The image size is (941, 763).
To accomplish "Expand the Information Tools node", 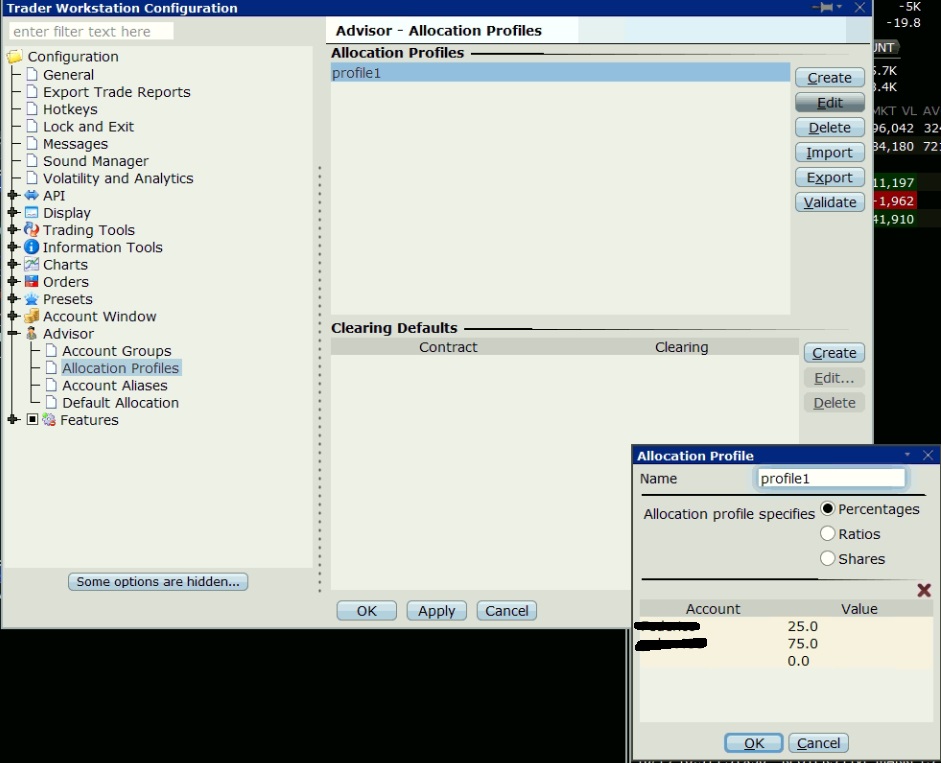I will (x=13, y=247).
